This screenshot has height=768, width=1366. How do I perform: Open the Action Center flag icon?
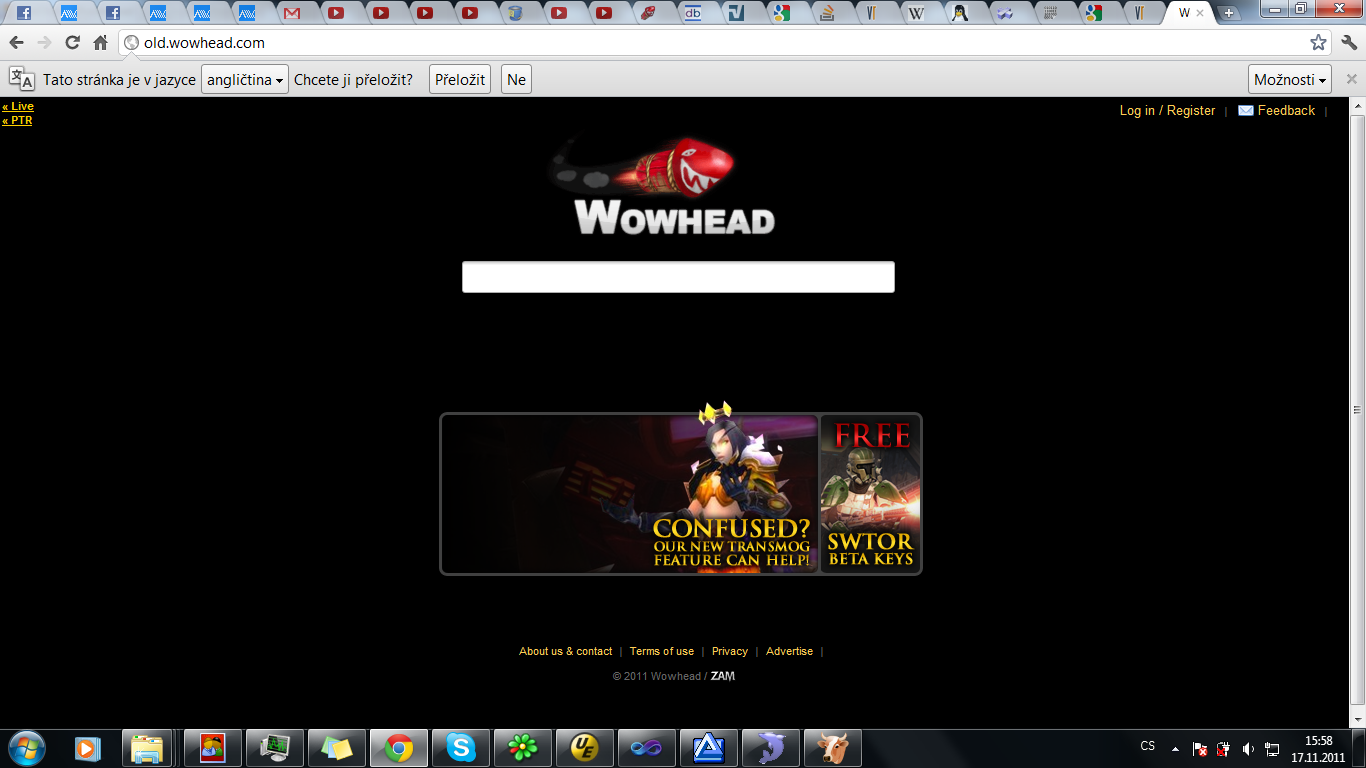click(x=1200, y=748)
